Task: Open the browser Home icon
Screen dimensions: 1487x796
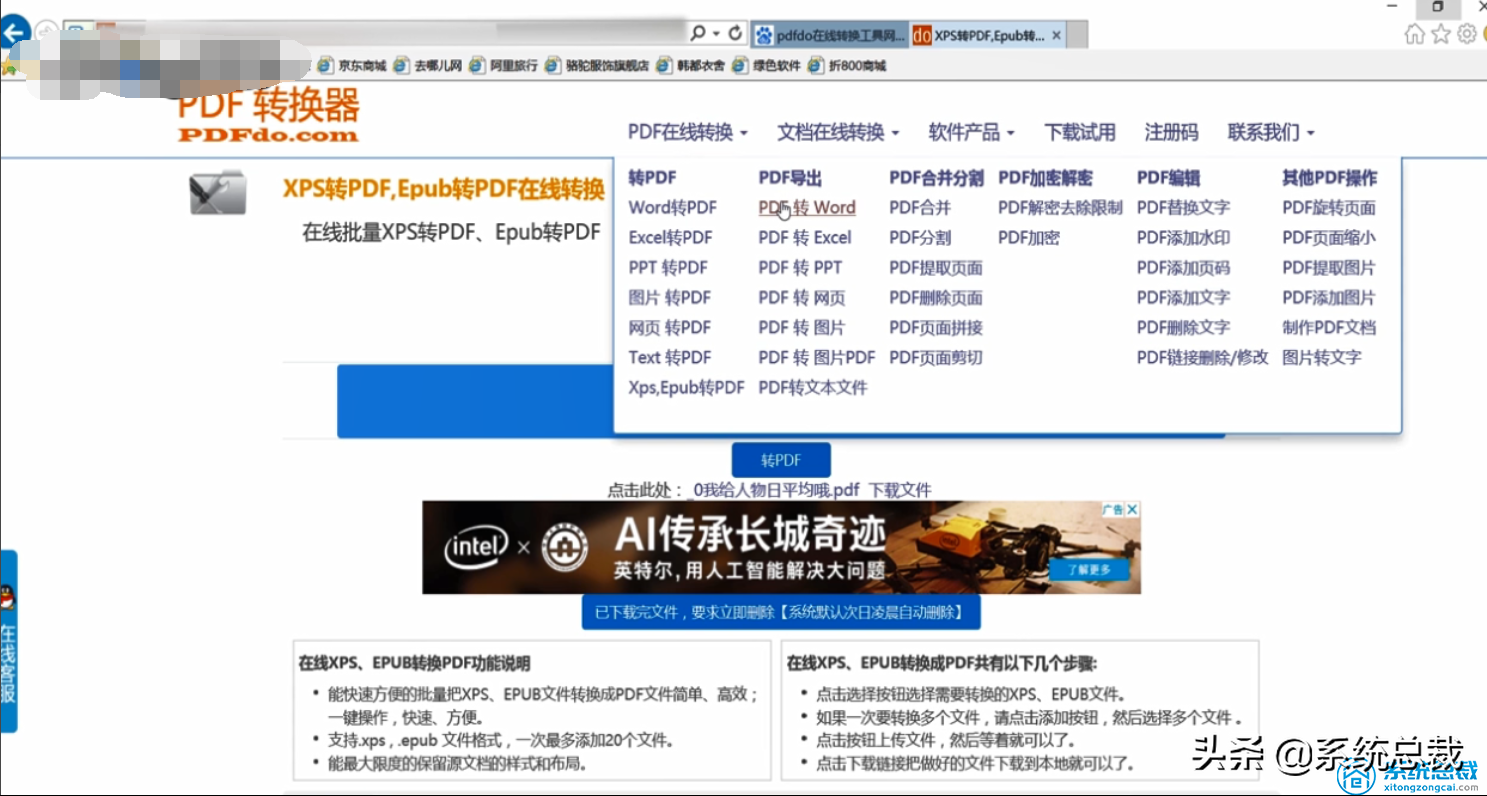Action: [1414, 34]
